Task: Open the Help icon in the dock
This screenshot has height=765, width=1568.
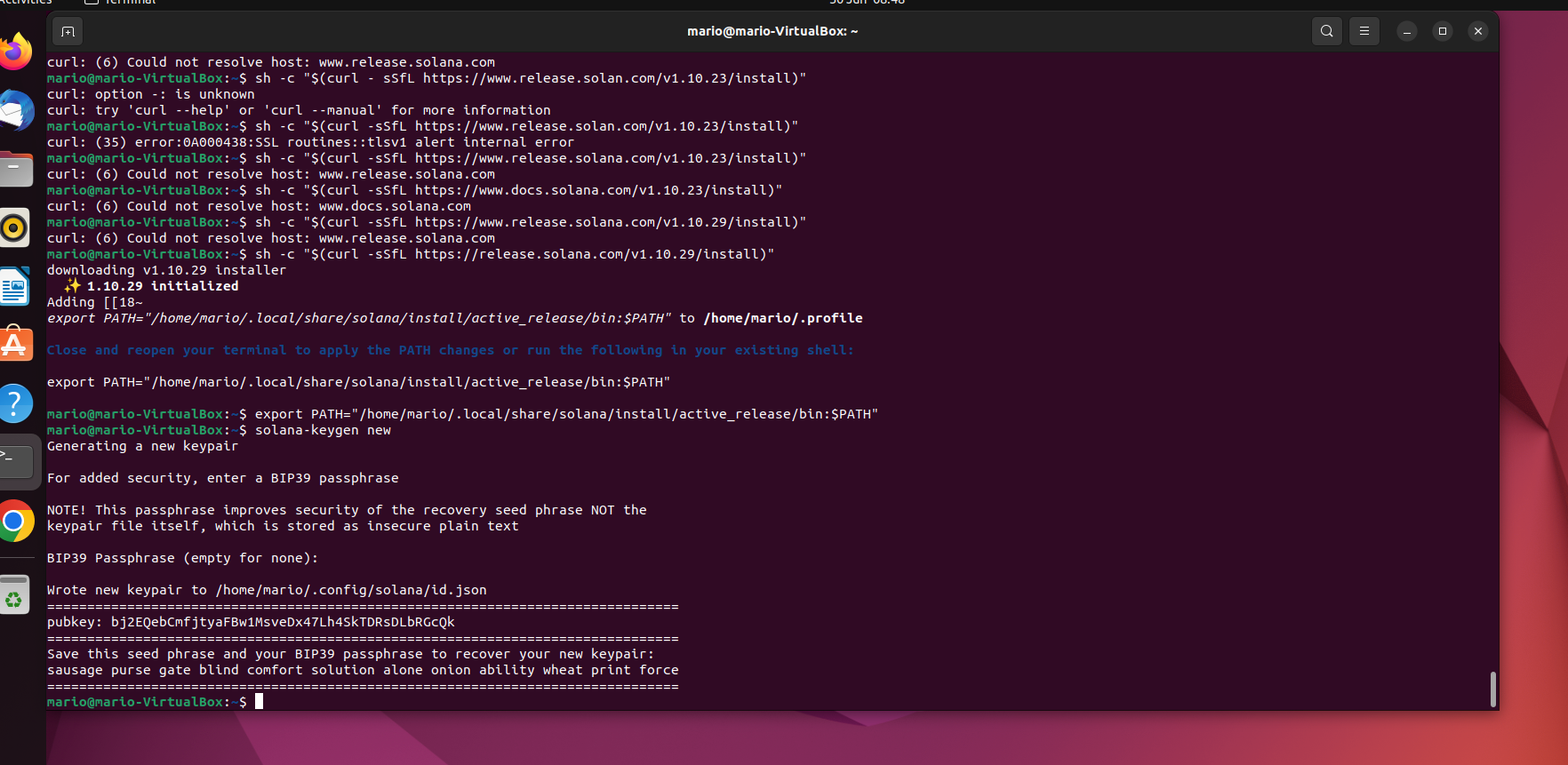Action: [14, 403]
